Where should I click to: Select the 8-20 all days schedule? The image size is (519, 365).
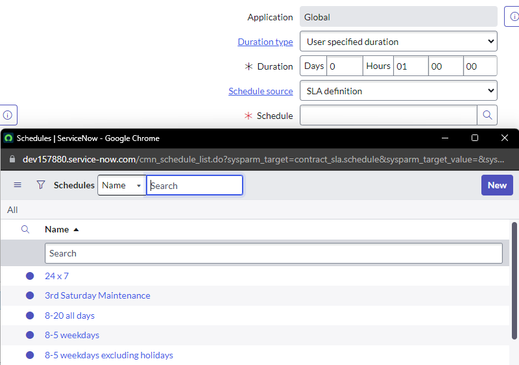tap(70, 315)
